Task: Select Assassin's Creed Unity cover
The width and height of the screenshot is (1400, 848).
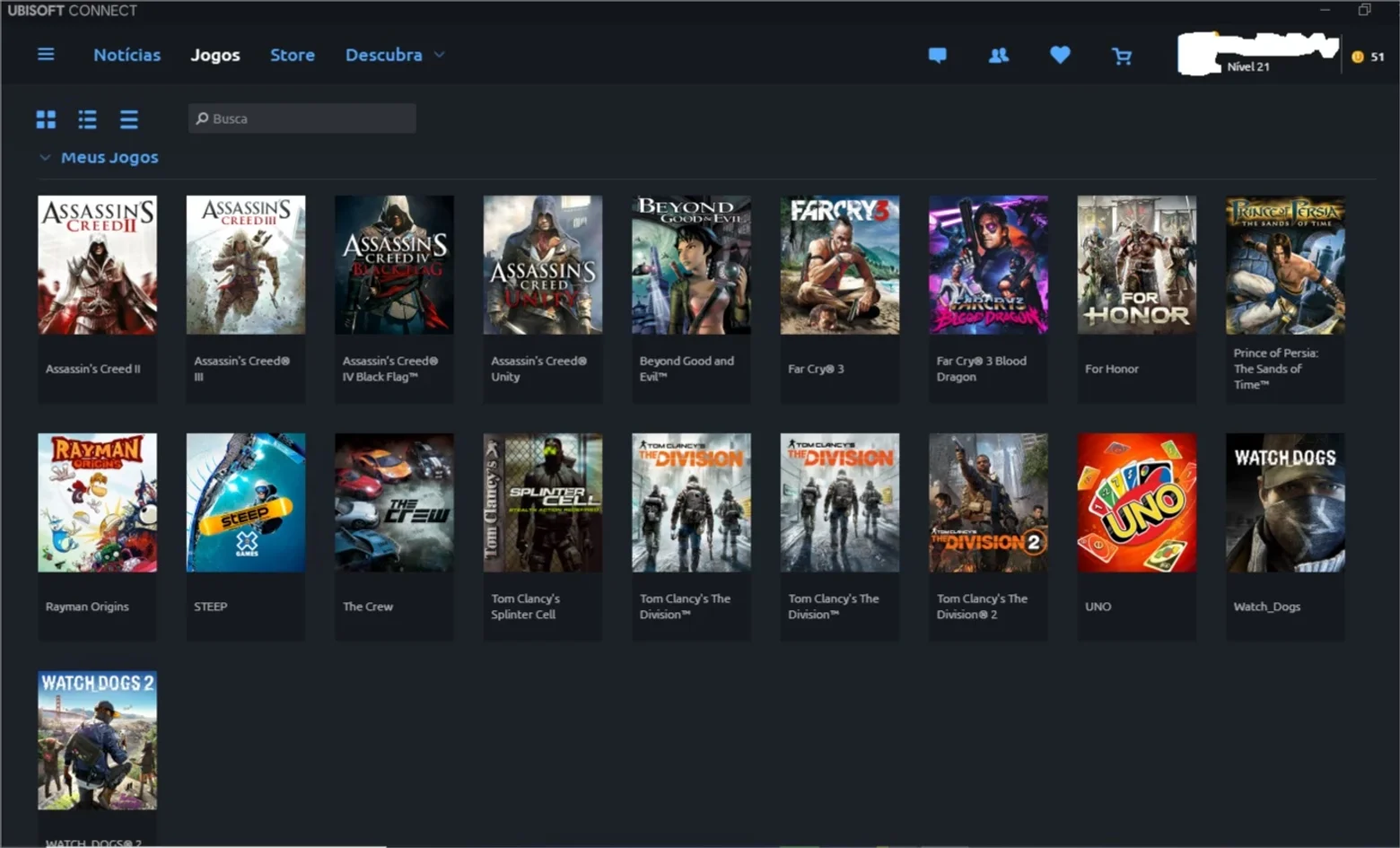Action: click(543, 265)
